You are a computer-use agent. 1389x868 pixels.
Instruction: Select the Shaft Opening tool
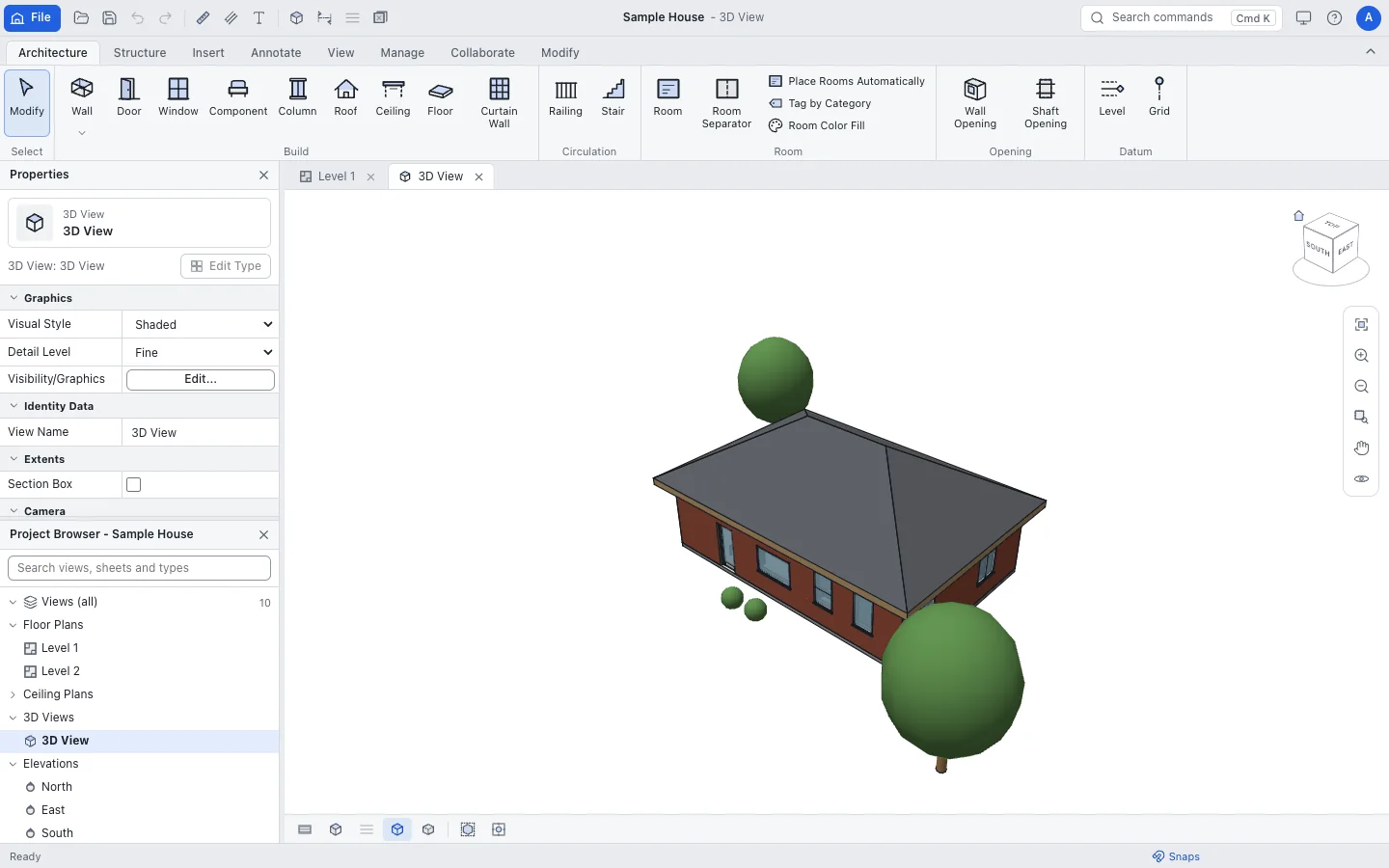click(x=1046, y=103)
